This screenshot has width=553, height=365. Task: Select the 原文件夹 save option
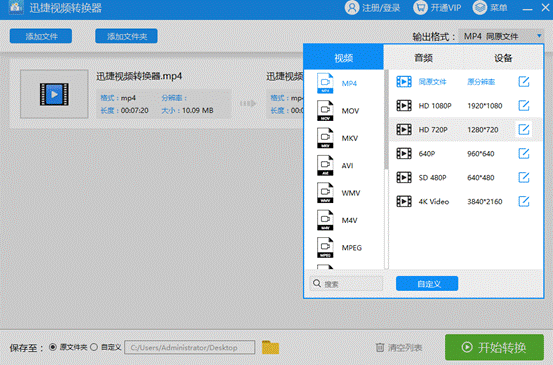(x=53, y=347)
